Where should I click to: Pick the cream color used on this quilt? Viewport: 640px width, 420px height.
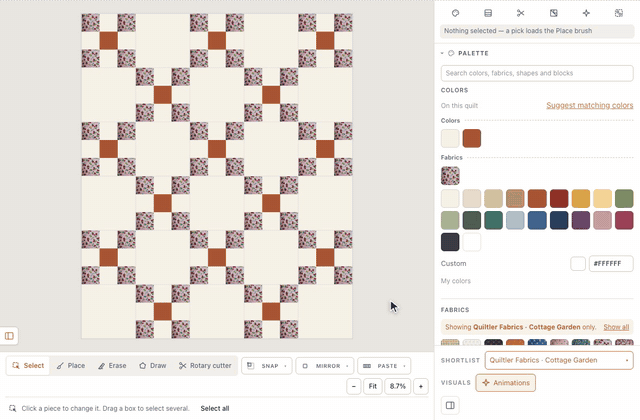click(x=450, y=138)
